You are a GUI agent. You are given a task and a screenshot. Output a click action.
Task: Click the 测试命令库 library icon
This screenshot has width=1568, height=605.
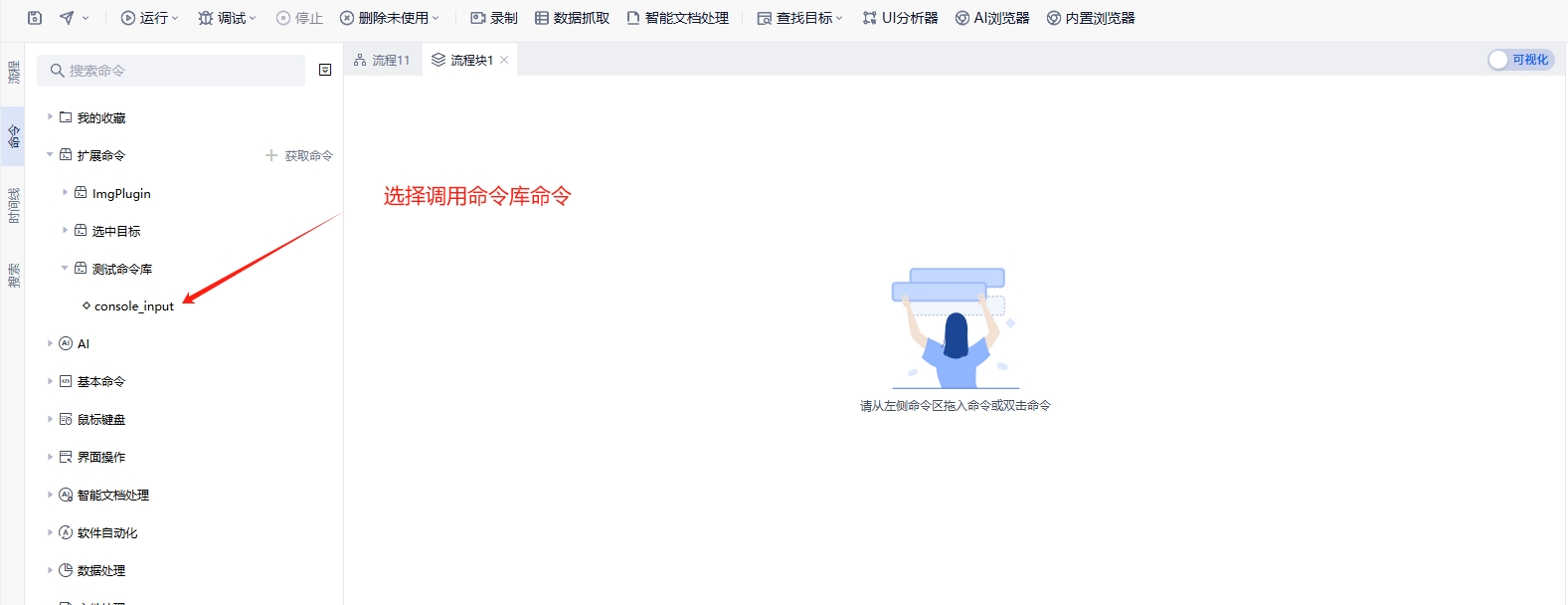tap(81, 269)
